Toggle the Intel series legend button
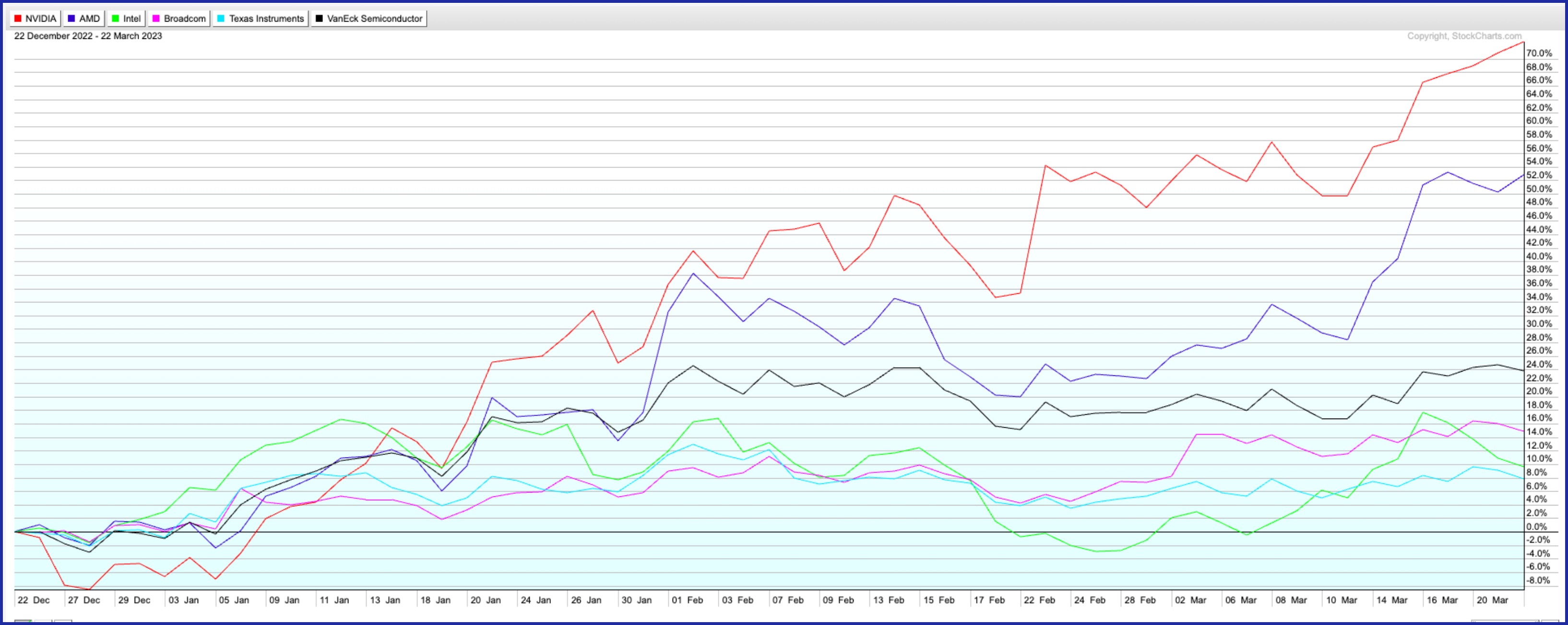This screenshot has height=625, width=1568. coord(126,19)
